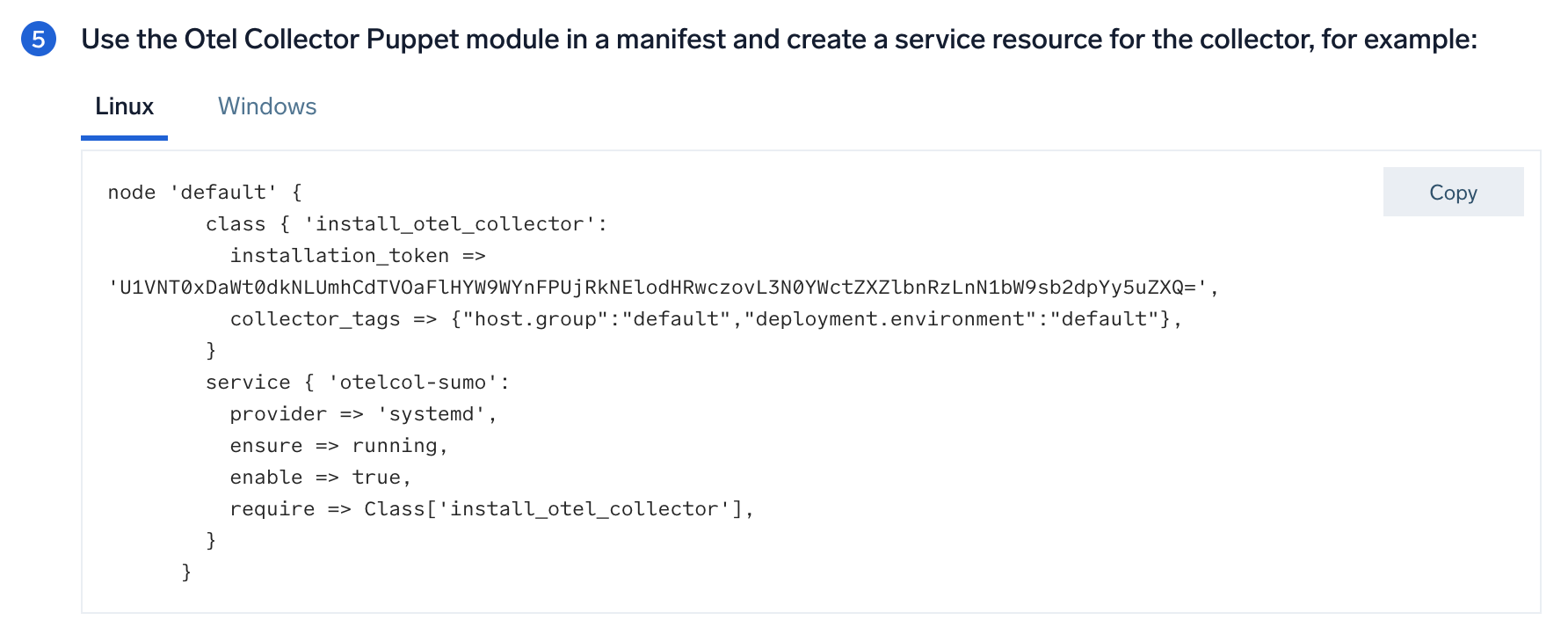Click the ensure running line
Image resolution: width=1568 pixels, height=642 pixels.
pos(338,446)
